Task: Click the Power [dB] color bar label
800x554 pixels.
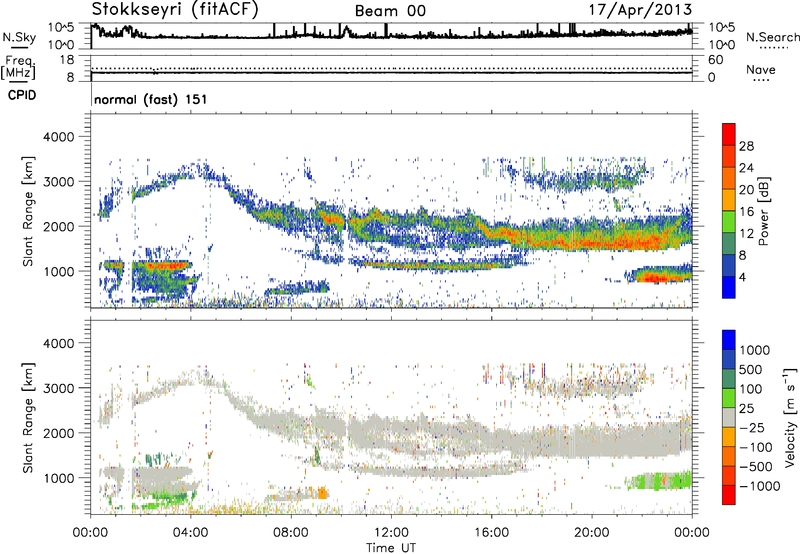Action: (764, 211)
